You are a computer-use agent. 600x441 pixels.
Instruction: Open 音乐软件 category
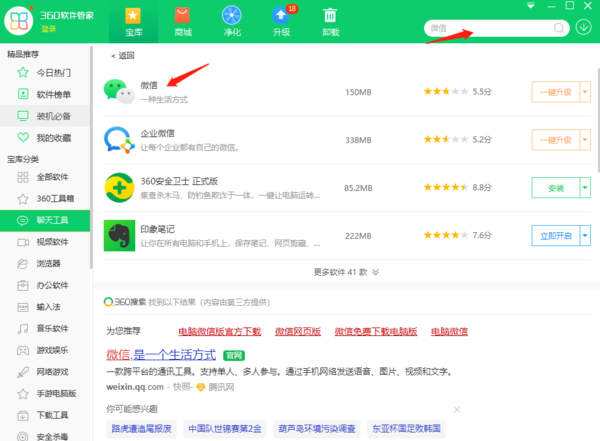(x=45, y=328)
